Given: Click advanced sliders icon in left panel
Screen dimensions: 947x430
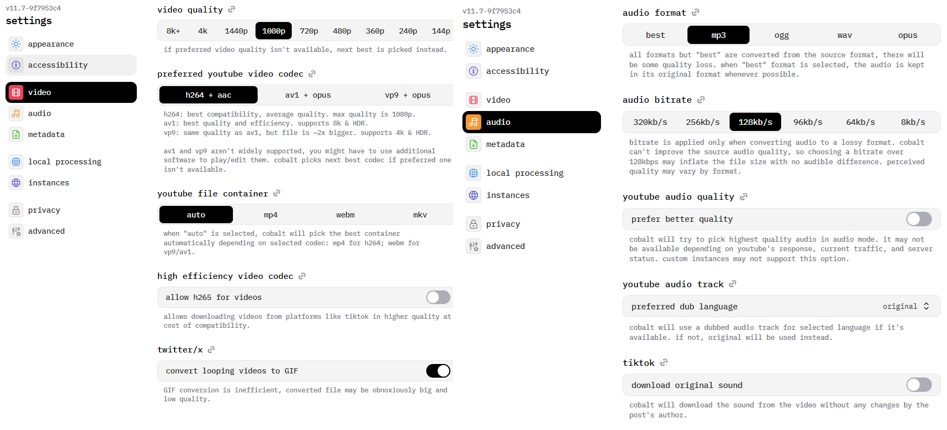Looking at the screenshot, I should coord(16,231).
